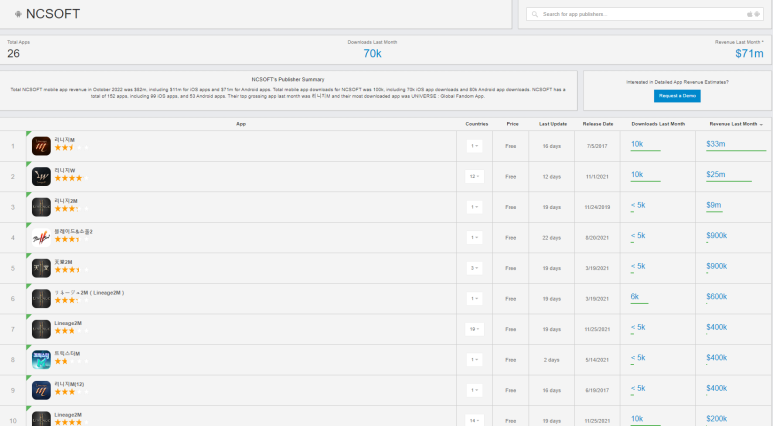Viewport: 773px width, 426px height.
Task: Expand countries dropdown for 리니지2M rank 3
Action: (x=474, y=207)
